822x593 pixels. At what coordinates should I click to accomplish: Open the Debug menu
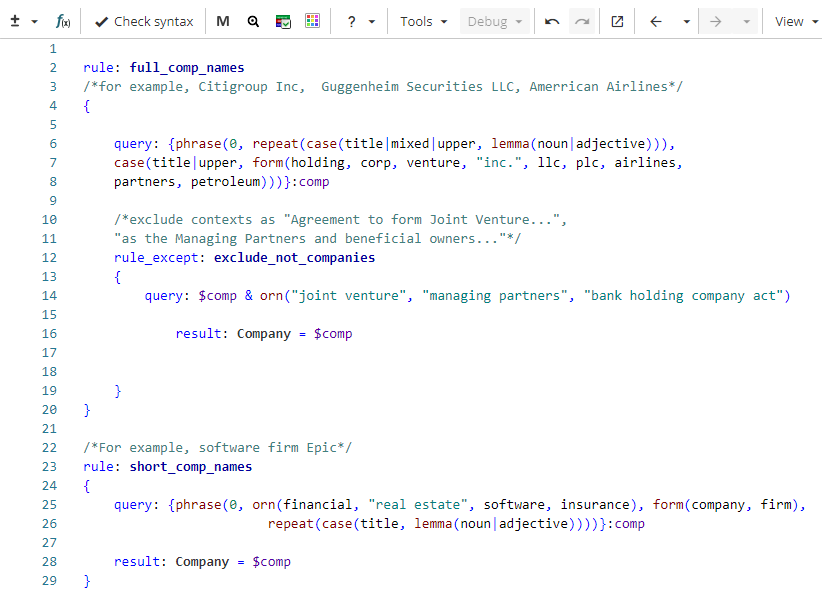[495, 21]
